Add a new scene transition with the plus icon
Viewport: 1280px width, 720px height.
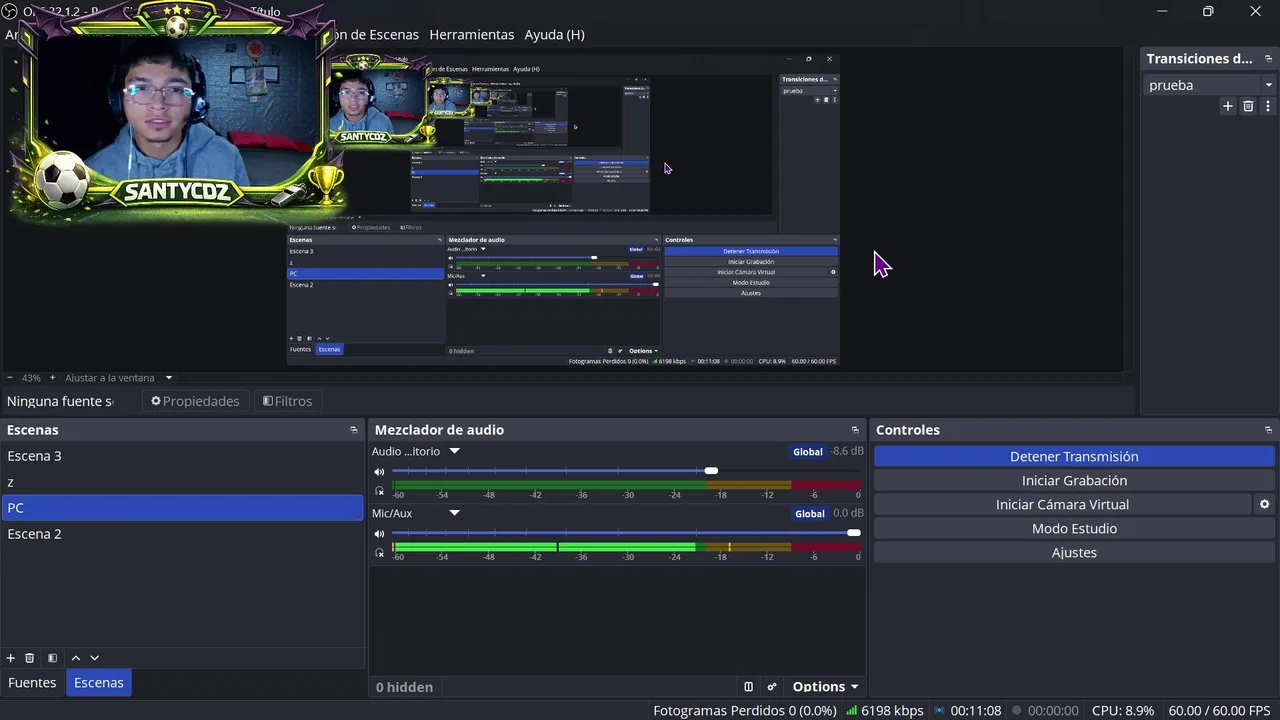click(1228, 106)
